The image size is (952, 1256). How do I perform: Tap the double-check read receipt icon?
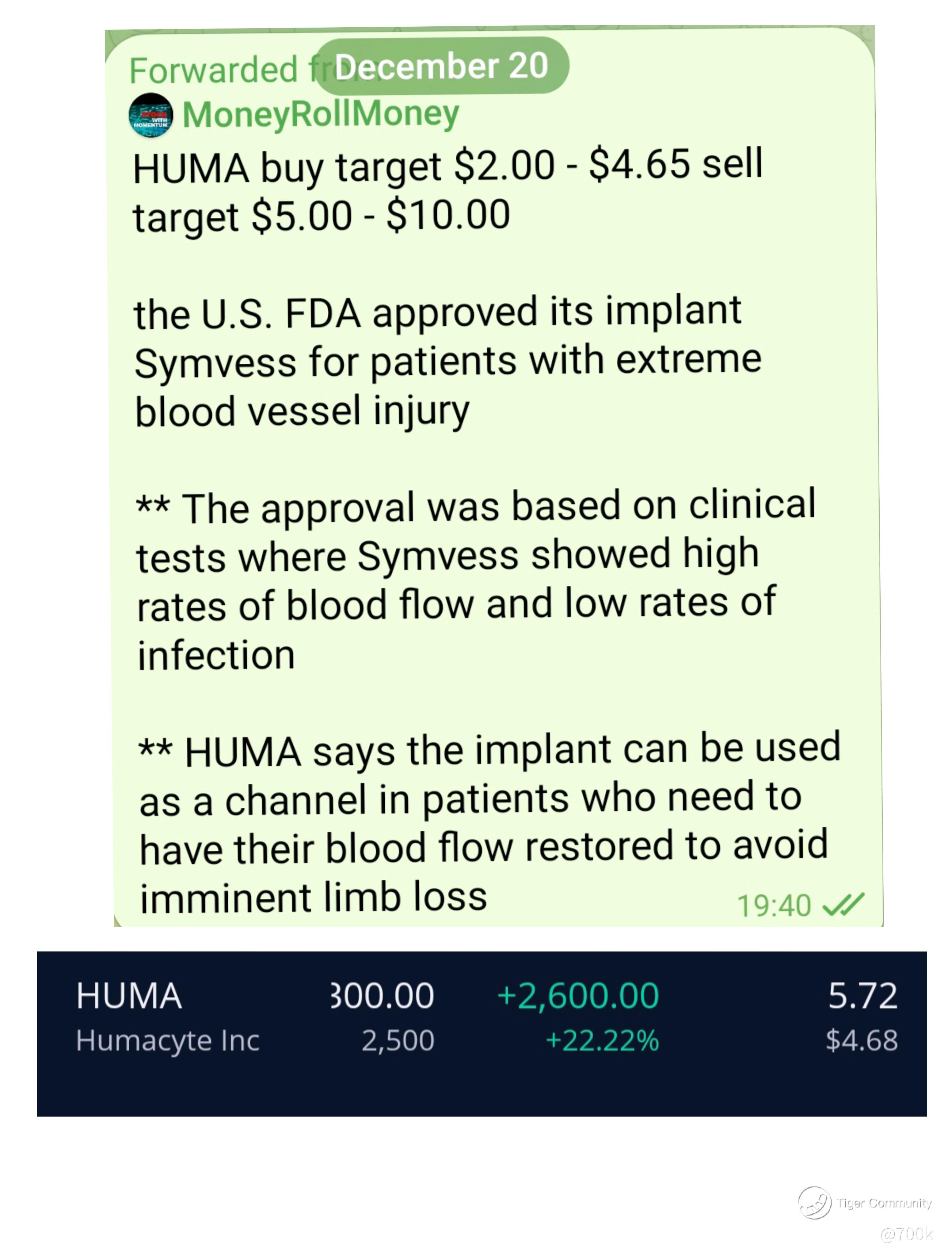(x=843, y=905)
